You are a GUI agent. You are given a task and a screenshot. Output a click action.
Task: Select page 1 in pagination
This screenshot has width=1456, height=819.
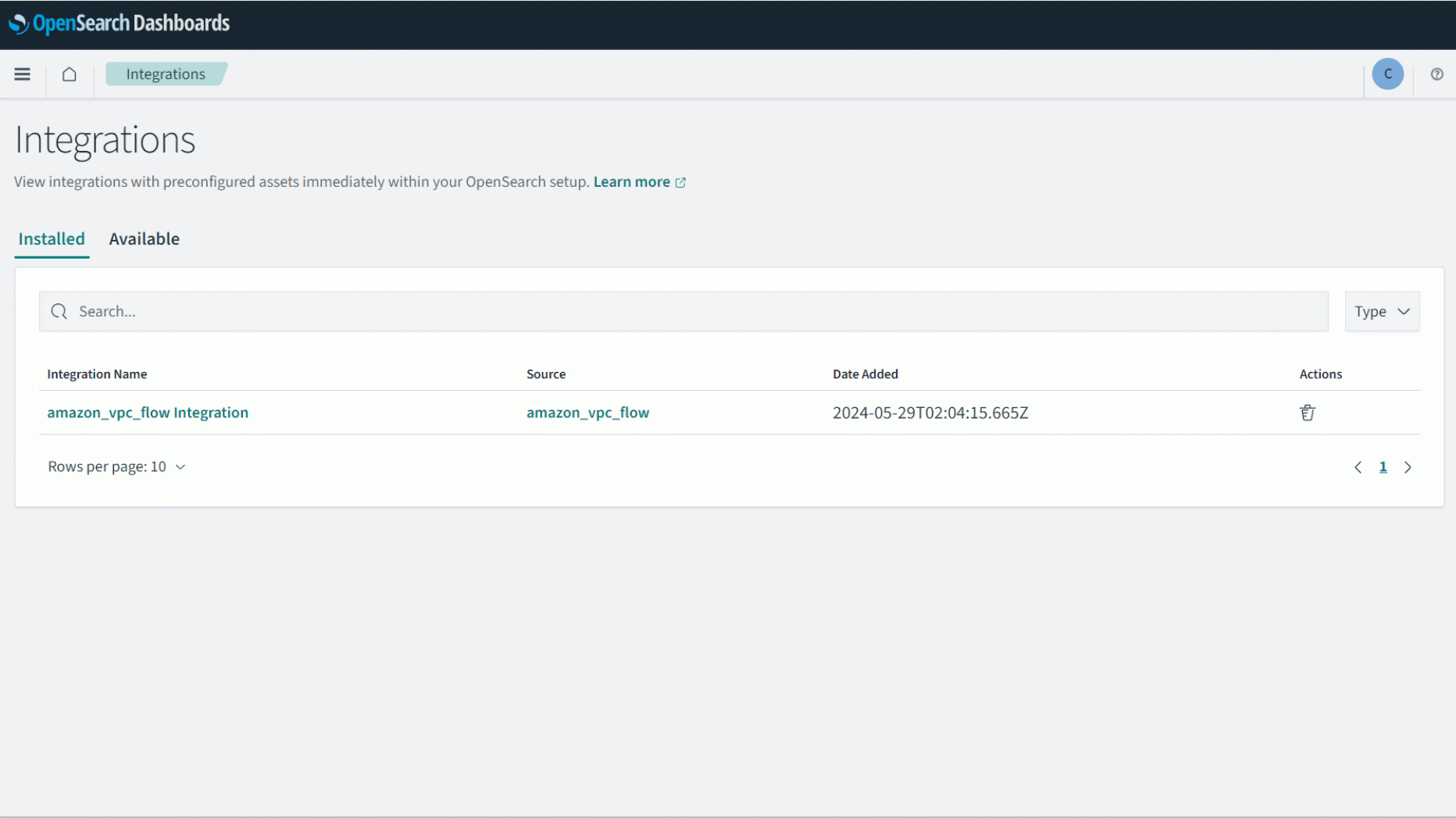tap(1383, 467)
